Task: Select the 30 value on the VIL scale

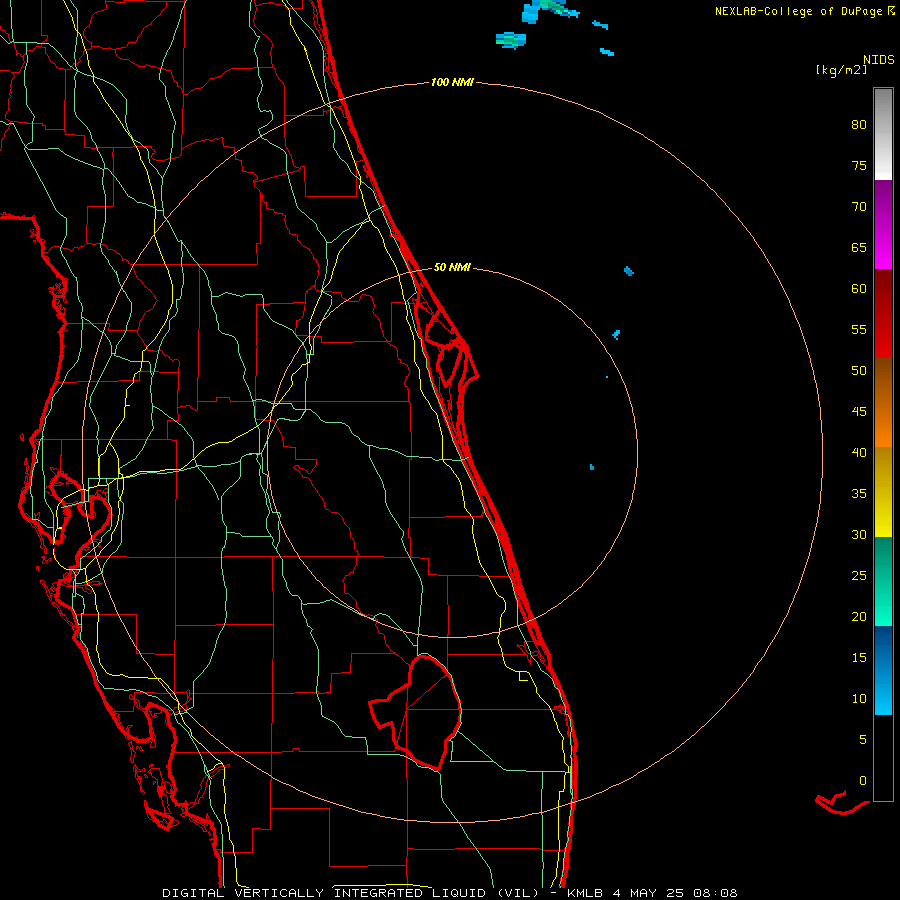Action: click(859, 534)
